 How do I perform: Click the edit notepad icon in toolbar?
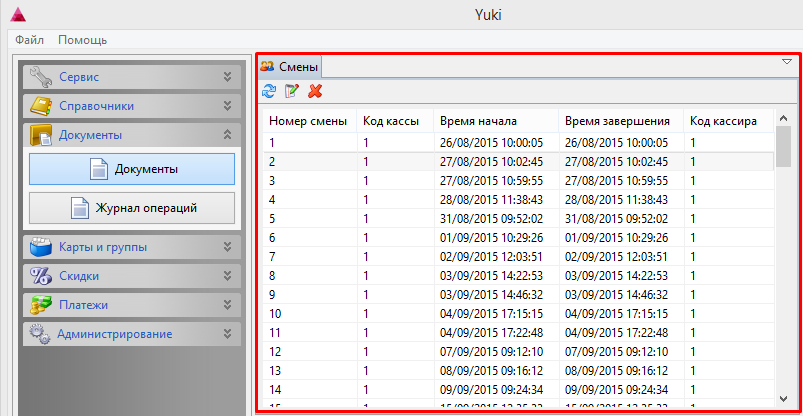pos(291,91)
